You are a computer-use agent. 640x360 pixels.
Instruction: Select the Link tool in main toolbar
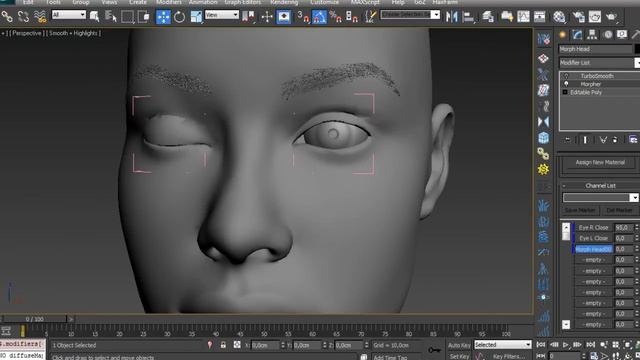click(7, 17)
